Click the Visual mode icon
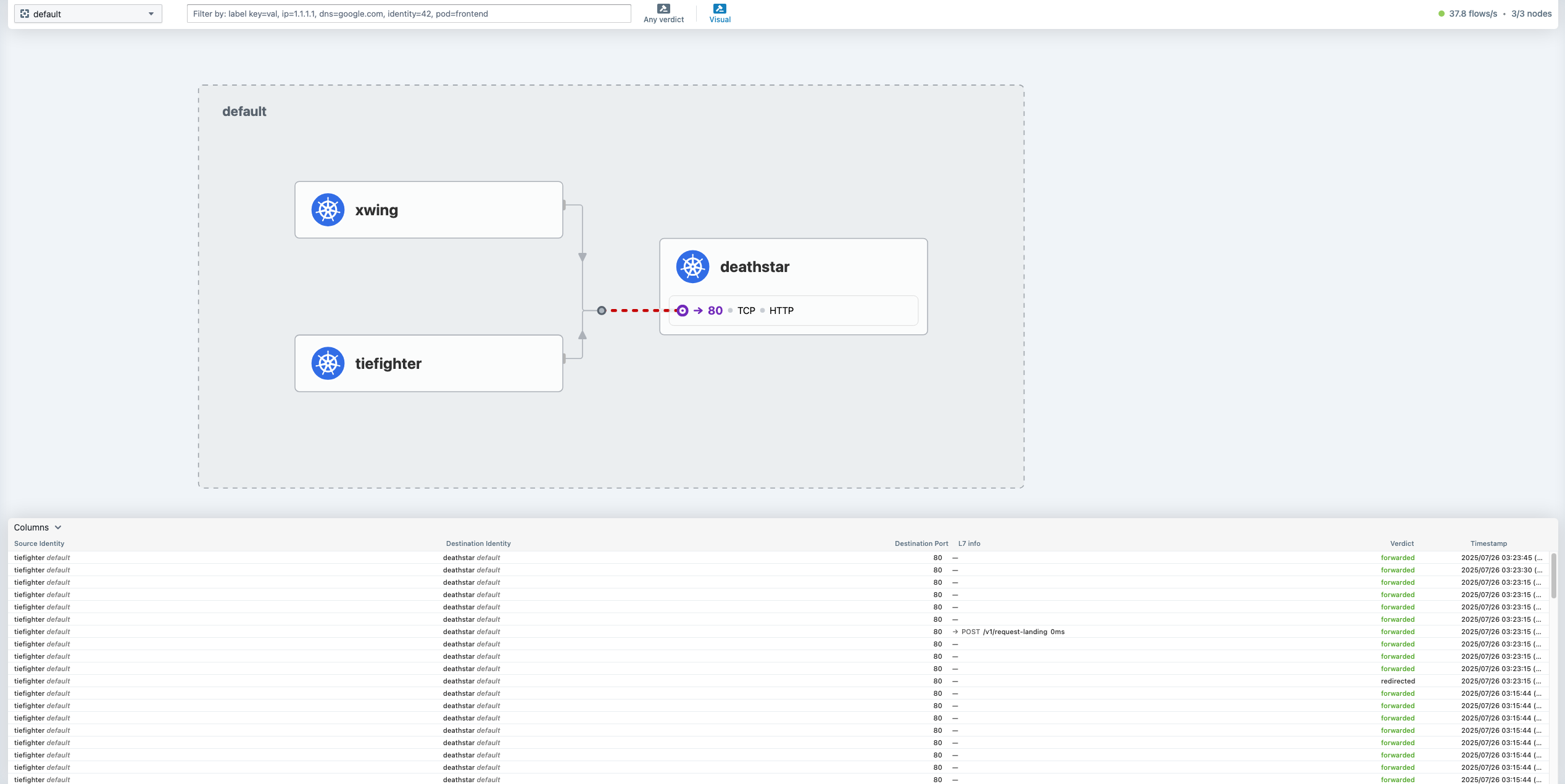Screen dimensions: 1565x784 tap(720, 9)
